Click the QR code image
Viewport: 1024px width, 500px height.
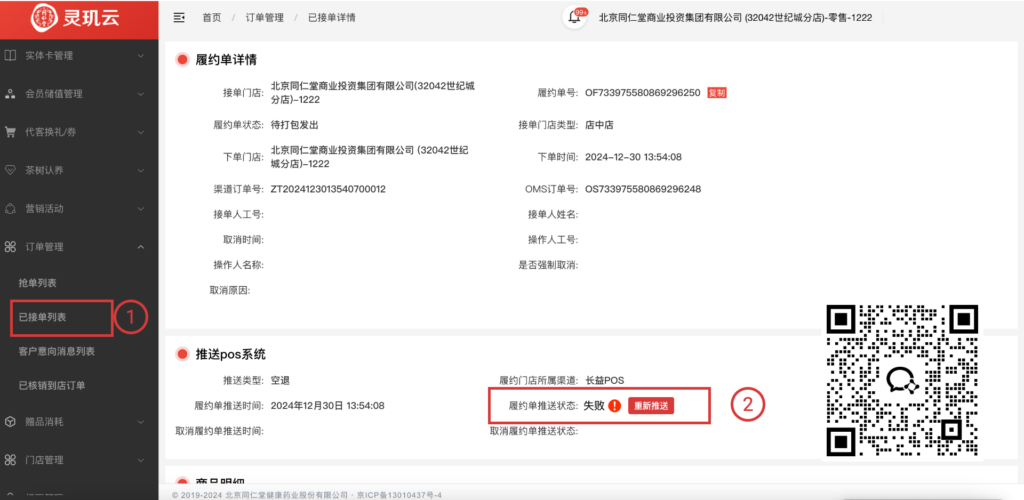coord(903,380)
